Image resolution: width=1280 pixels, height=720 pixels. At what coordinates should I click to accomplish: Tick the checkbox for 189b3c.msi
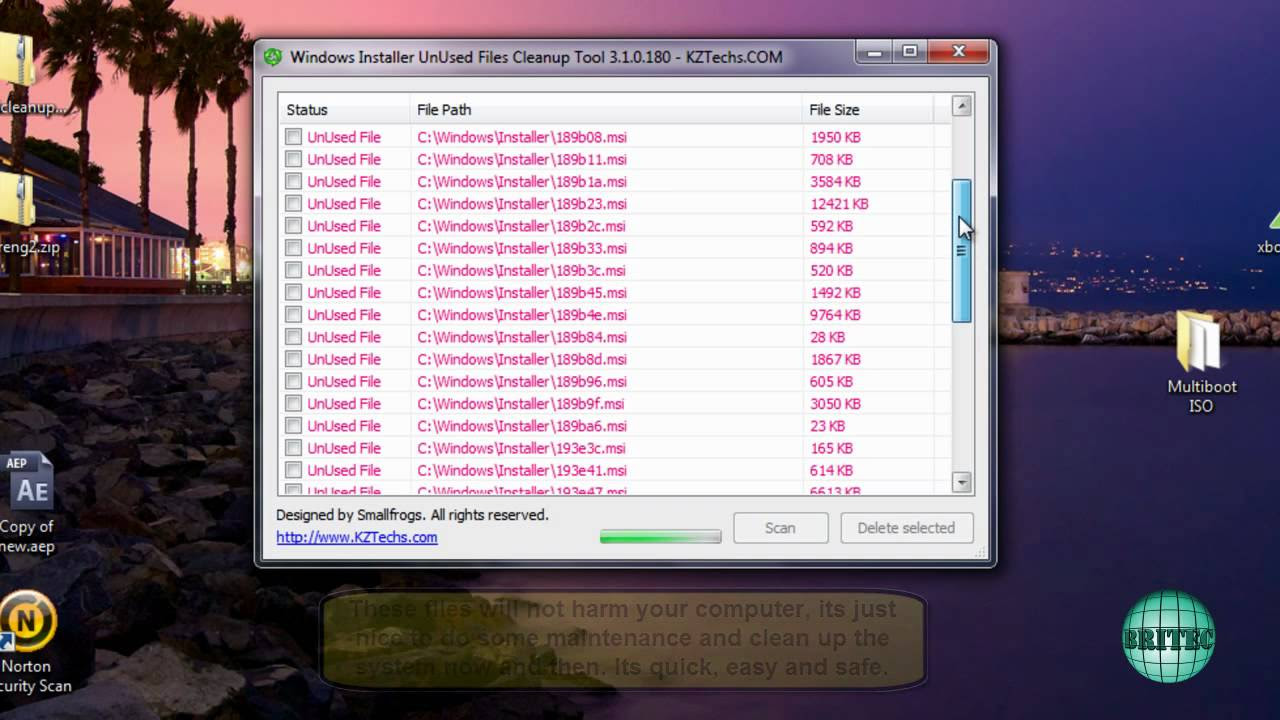click(293, 270)
